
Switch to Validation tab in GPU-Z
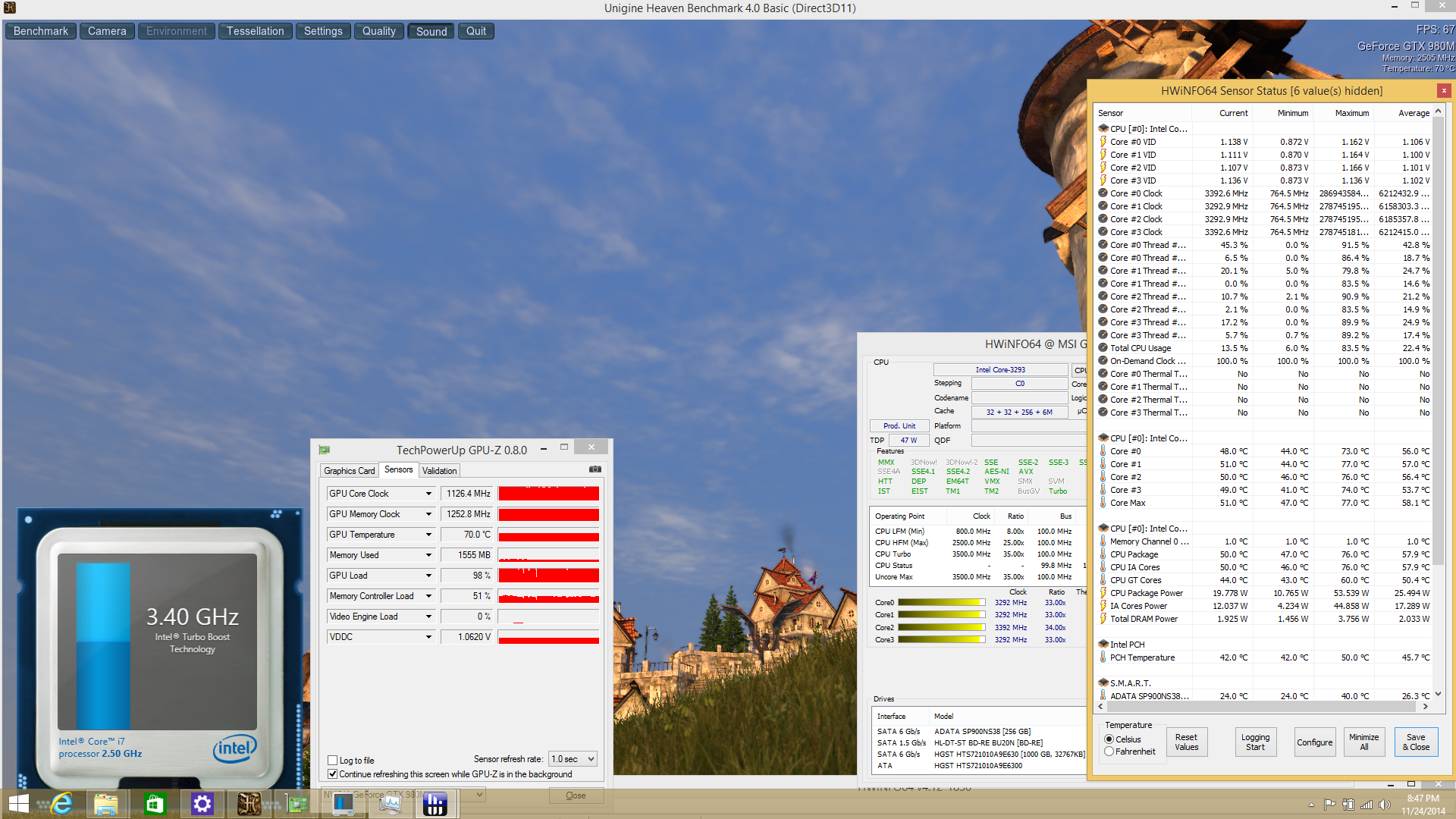pyautogui.click(x=439, y=471)
